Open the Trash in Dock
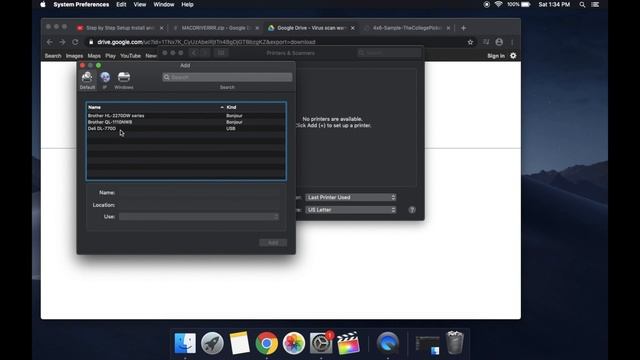 coord(455,343)
